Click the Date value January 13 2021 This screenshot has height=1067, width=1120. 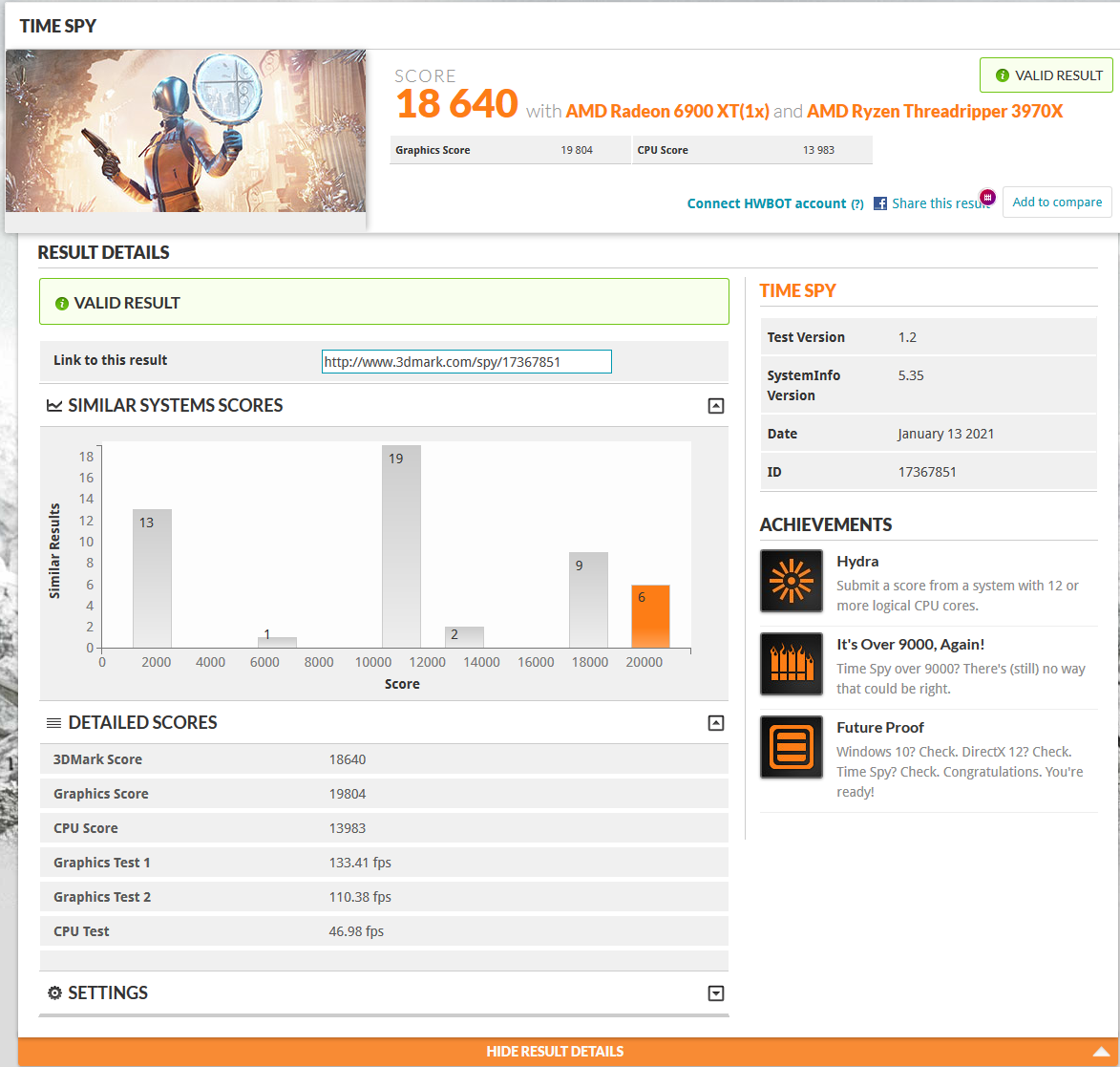[945, 434]
